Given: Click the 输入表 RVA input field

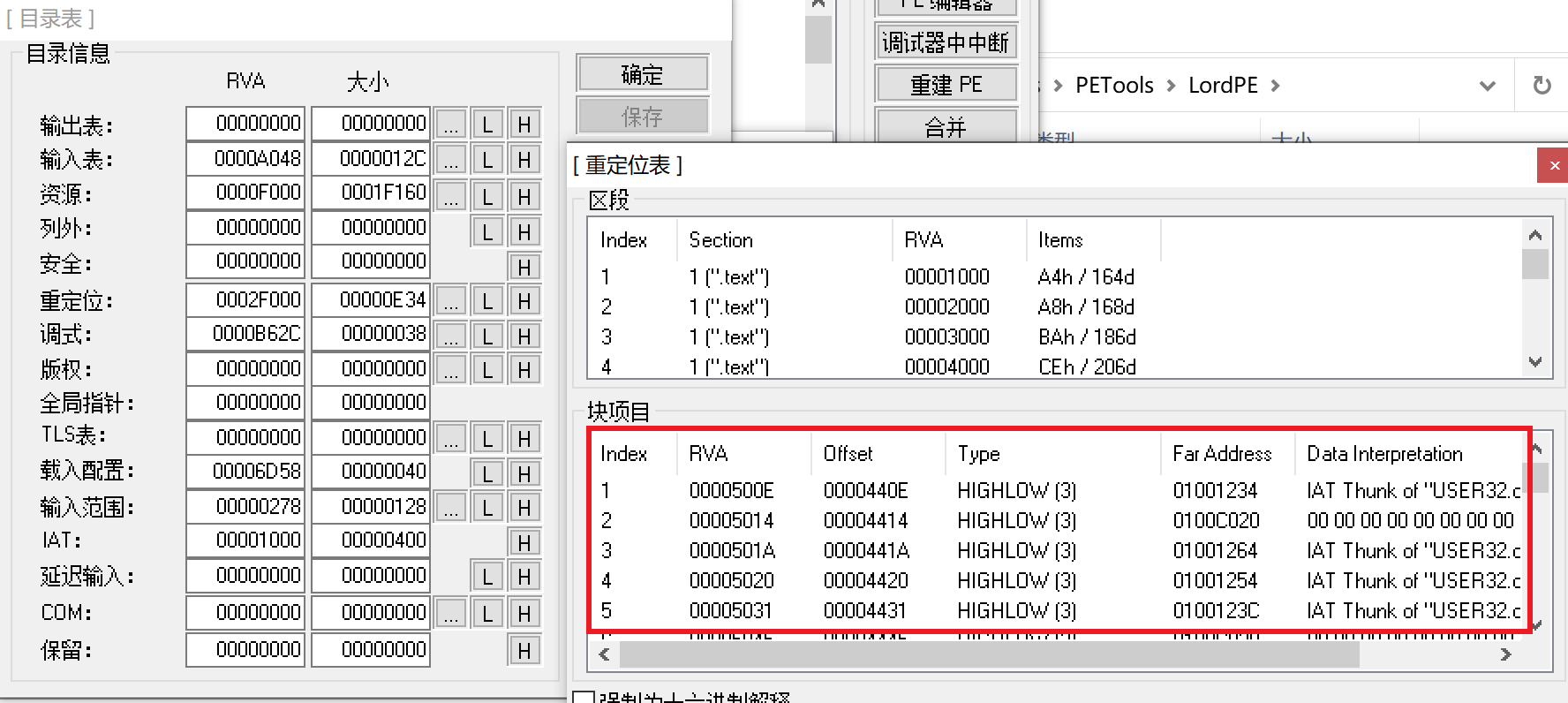Looking at the screenshot, I should coord(245,159).
